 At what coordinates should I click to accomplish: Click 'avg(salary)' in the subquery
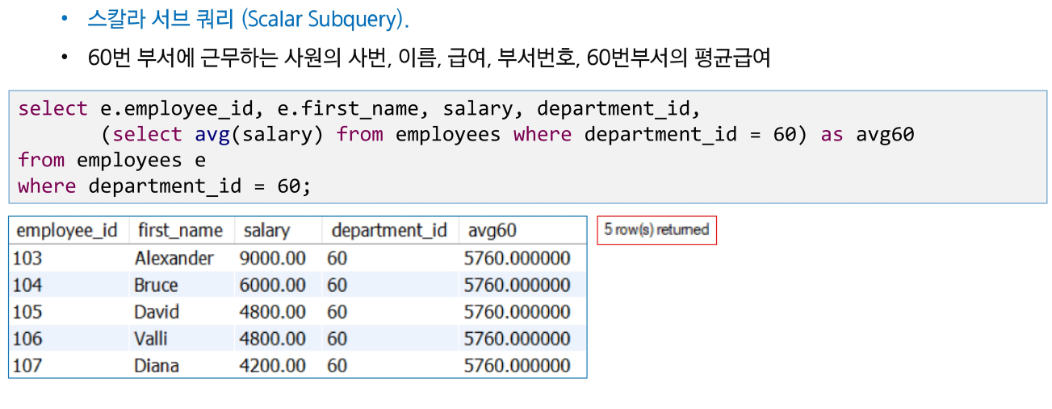pyautogui.click(x=259, y=135)
